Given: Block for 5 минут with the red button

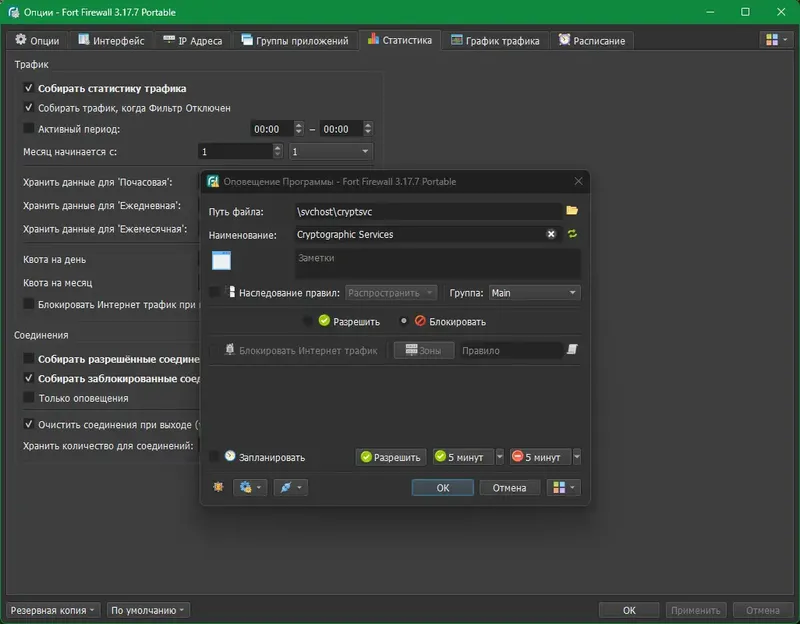Looking at the screenshot, I should pos(541,457).
